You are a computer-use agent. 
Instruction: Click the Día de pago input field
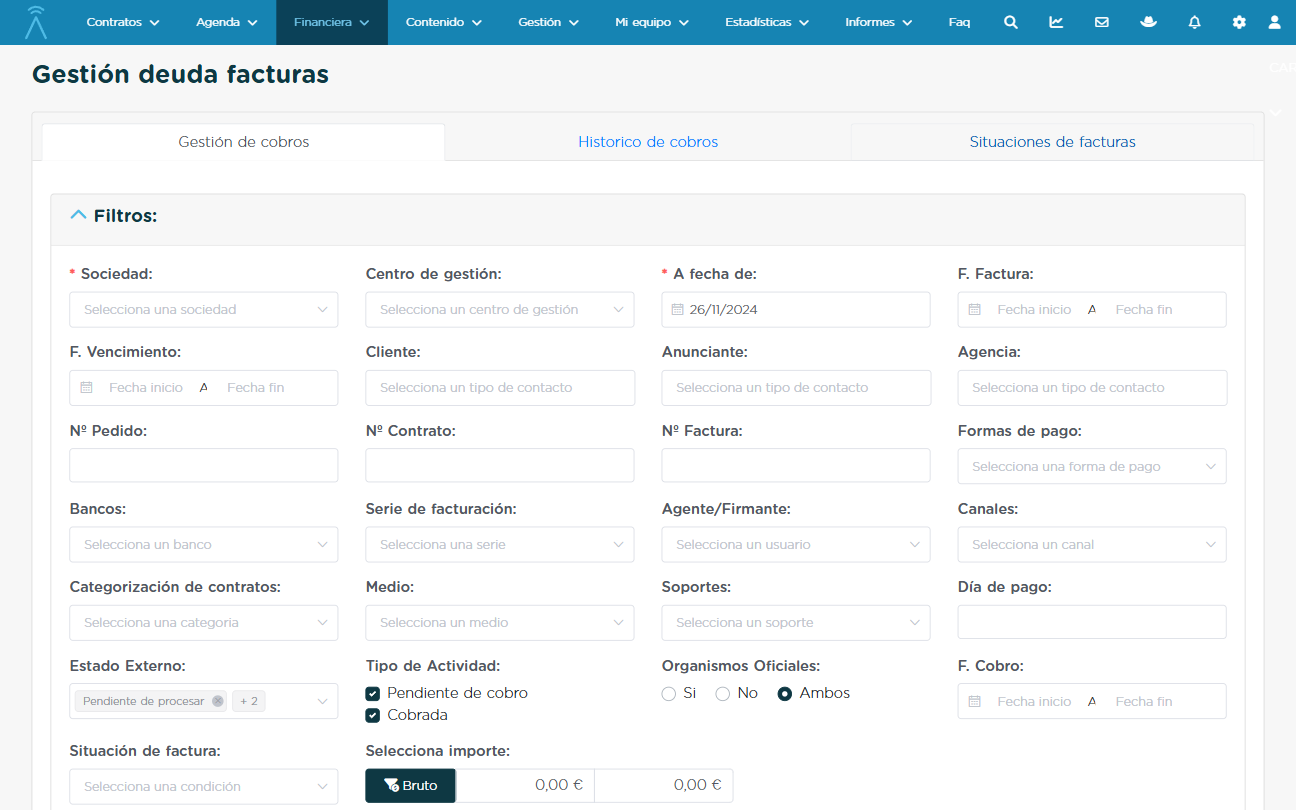[x=1092, y=623]
